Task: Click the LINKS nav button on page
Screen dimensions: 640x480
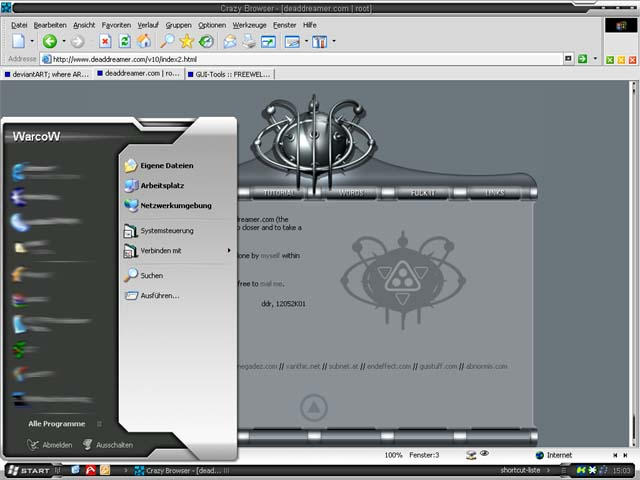Action: click(494, 193)
